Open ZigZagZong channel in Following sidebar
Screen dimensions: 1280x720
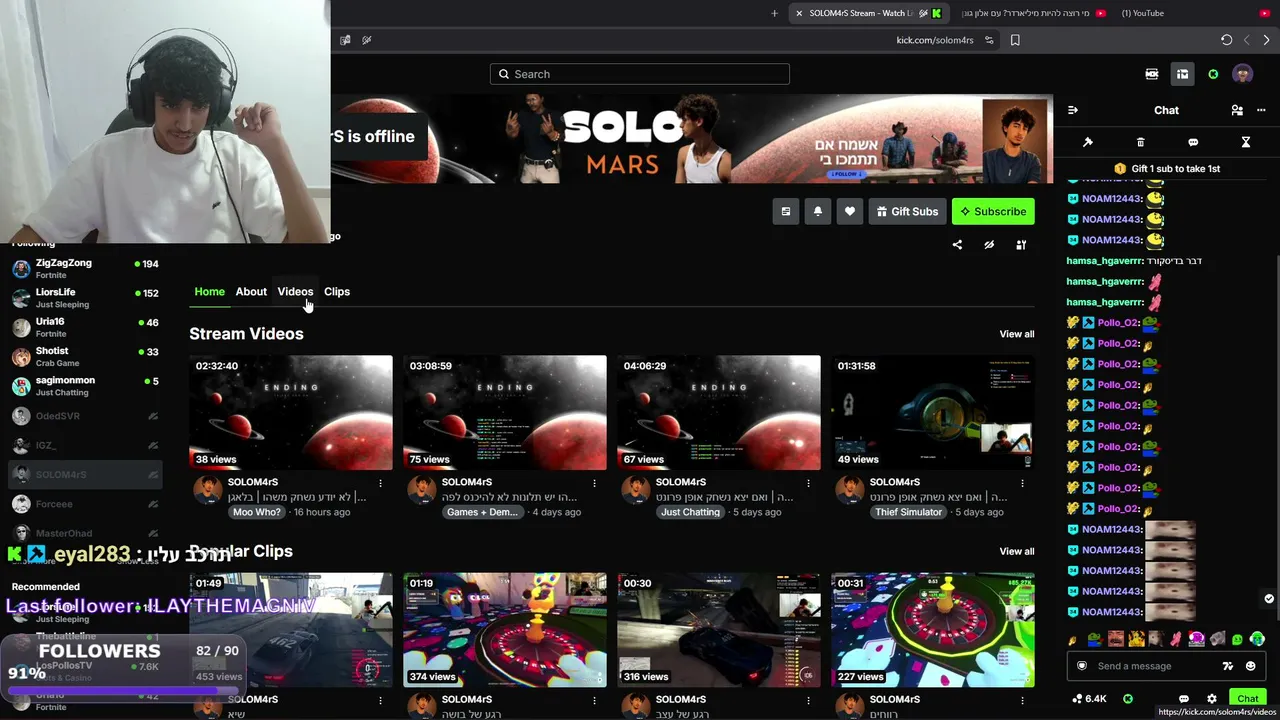[x=85, y=268]
